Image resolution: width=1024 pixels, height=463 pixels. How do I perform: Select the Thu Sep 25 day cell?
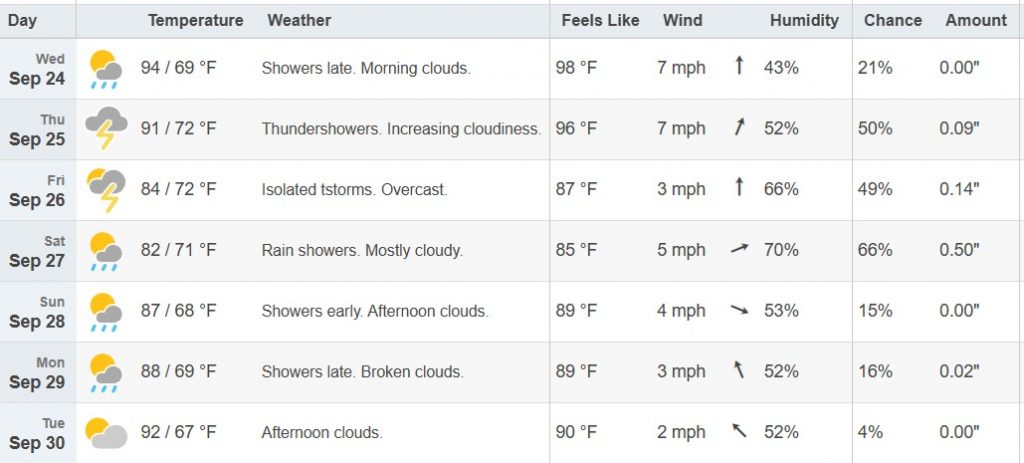[x=38, y=129]
